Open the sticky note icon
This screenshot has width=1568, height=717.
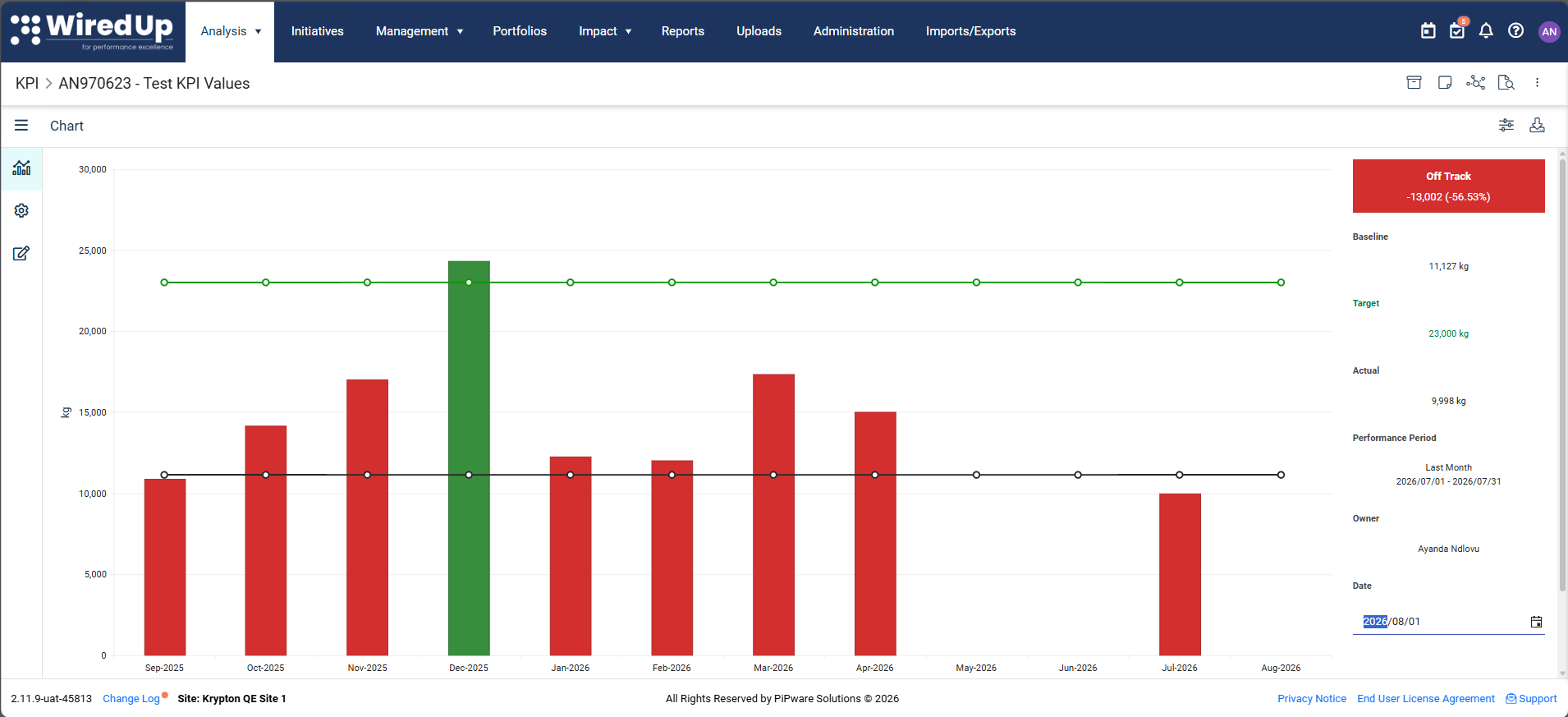(1445, 82)
